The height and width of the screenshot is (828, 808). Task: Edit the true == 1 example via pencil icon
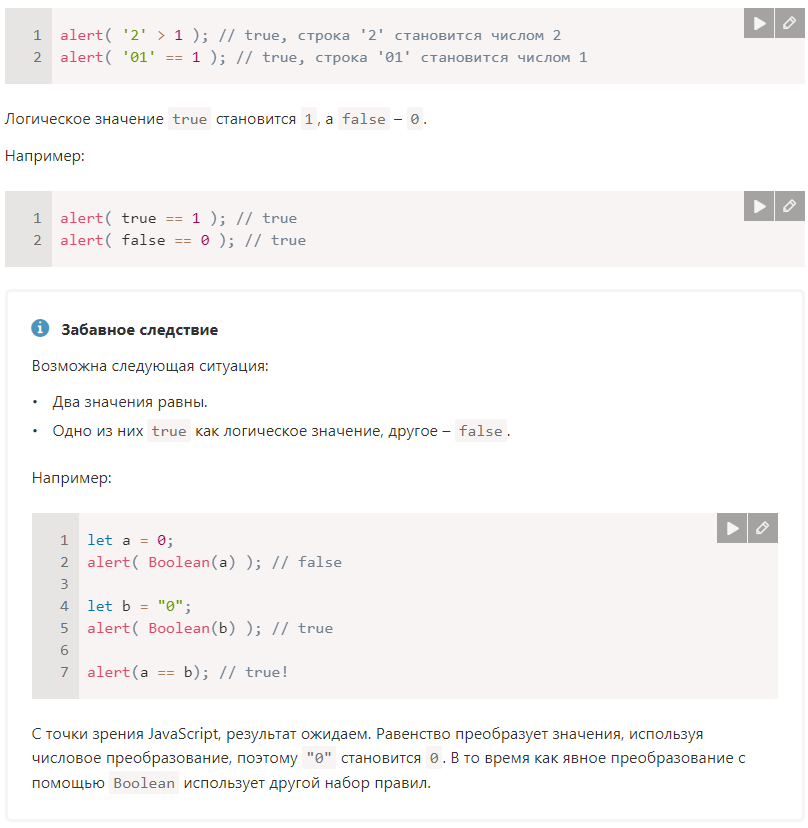click(x=789, y=206)
